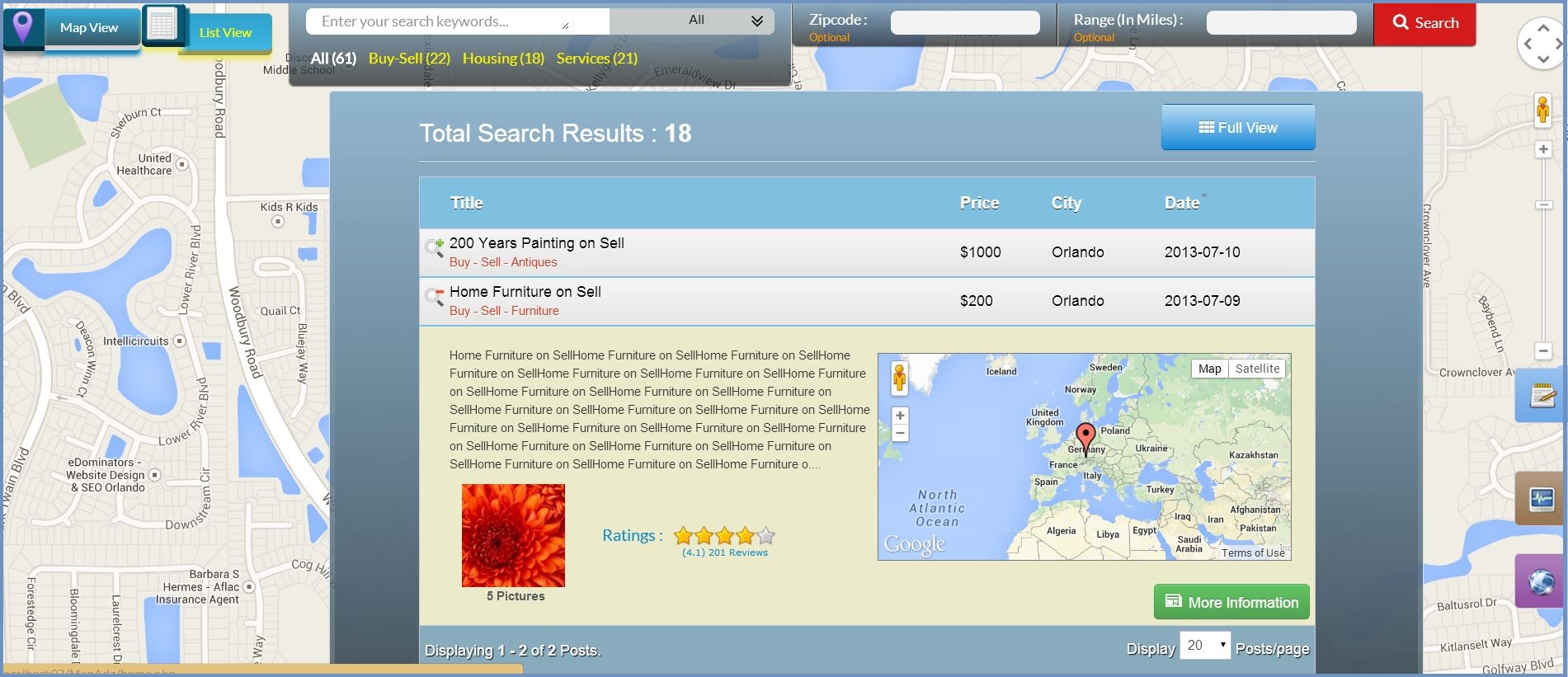This screenshot has height=677, width=1568.
Task: Click the Zipcode input field
Action: coord(965,23)
